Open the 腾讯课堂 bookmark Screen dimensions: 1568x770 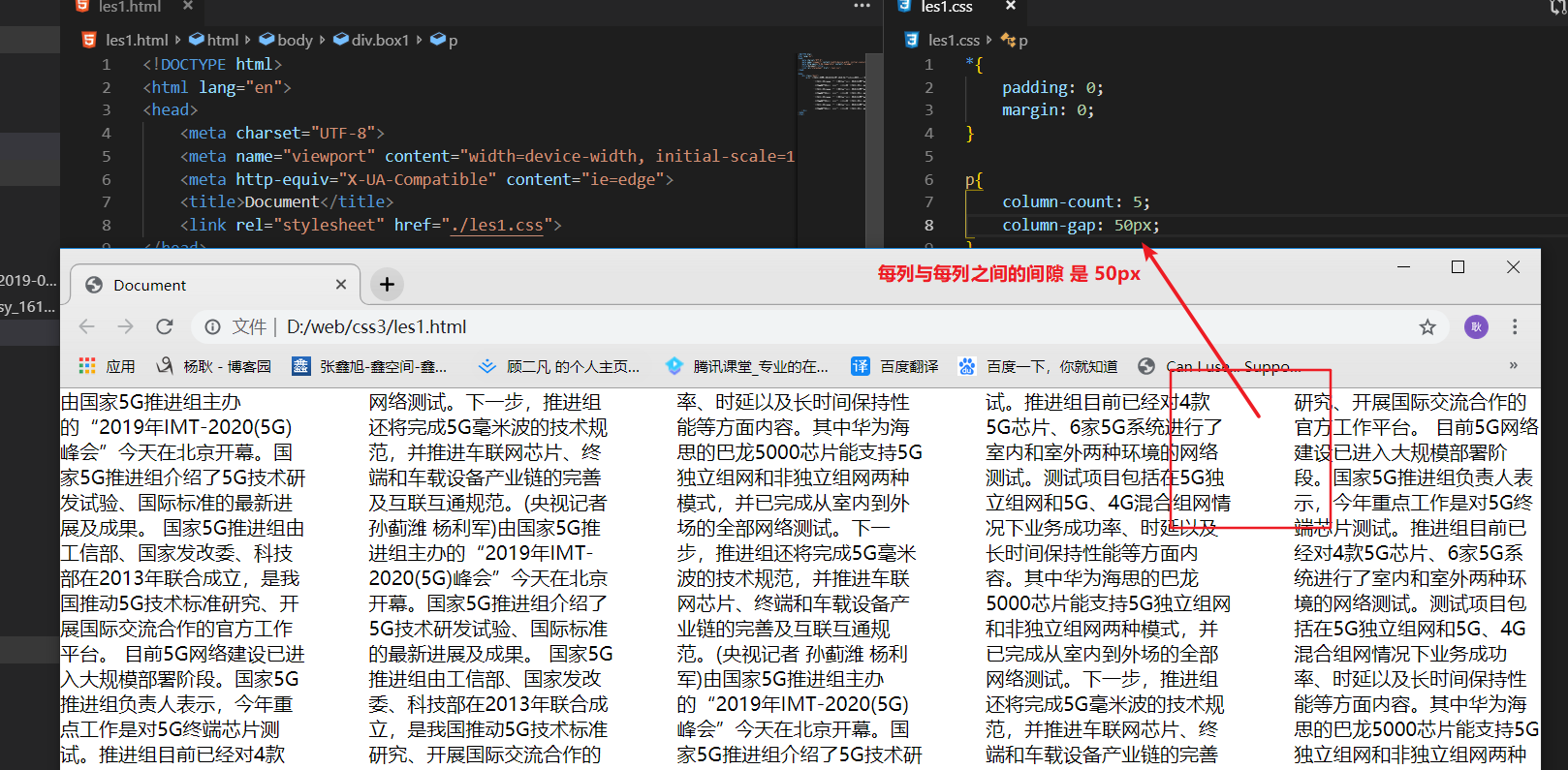pyautogui.click(x=747, y=366)
